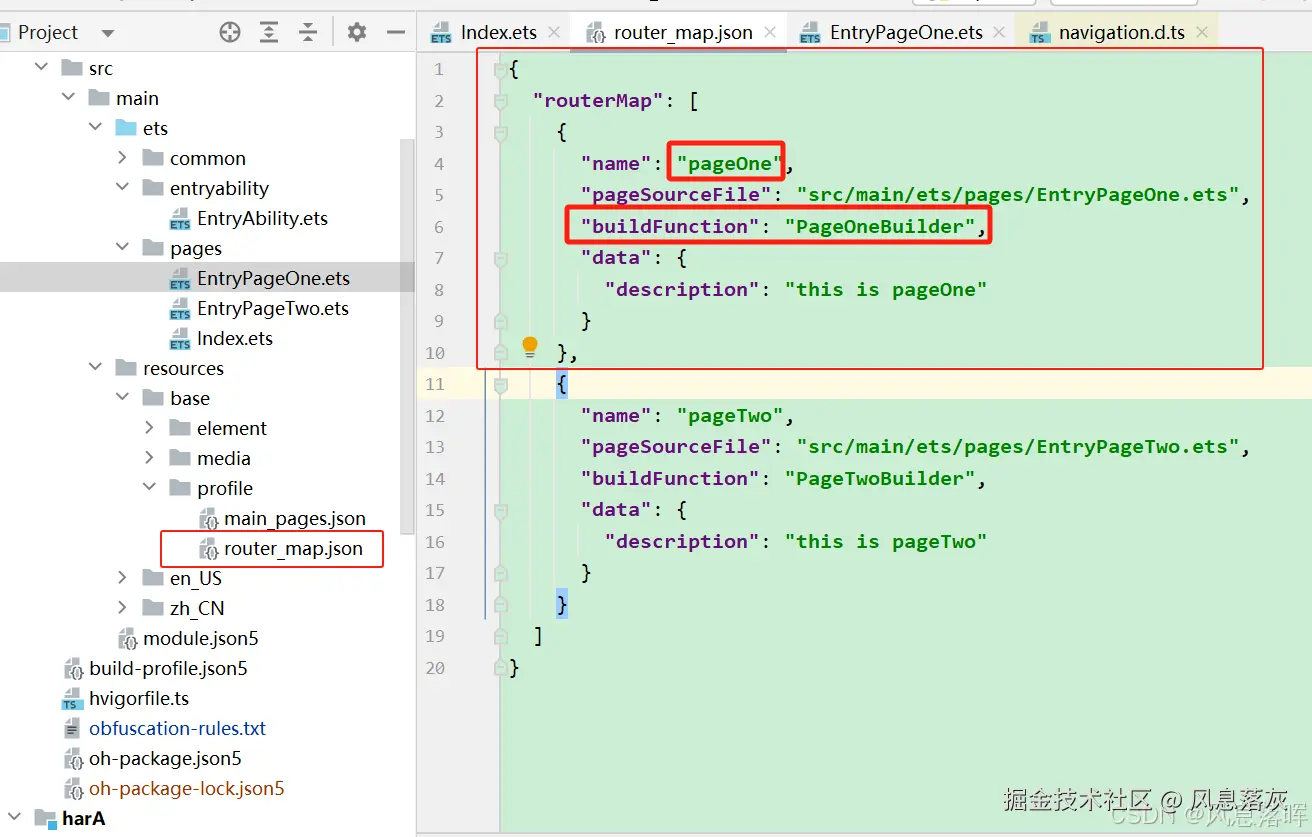Close the router_map.json tab
The image size is (1312, 837).
click(770, 32)
